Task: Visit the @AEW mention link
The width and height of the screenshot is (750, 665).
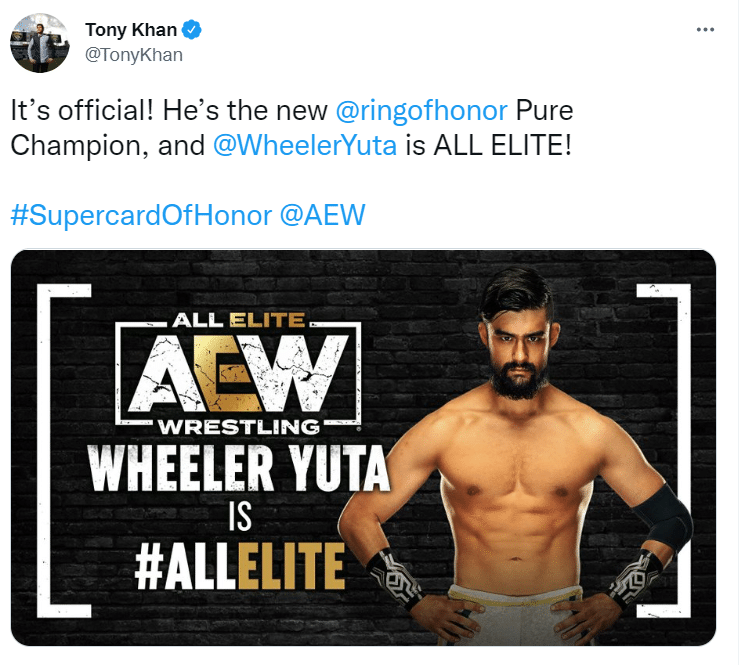Action: [322, 215]
